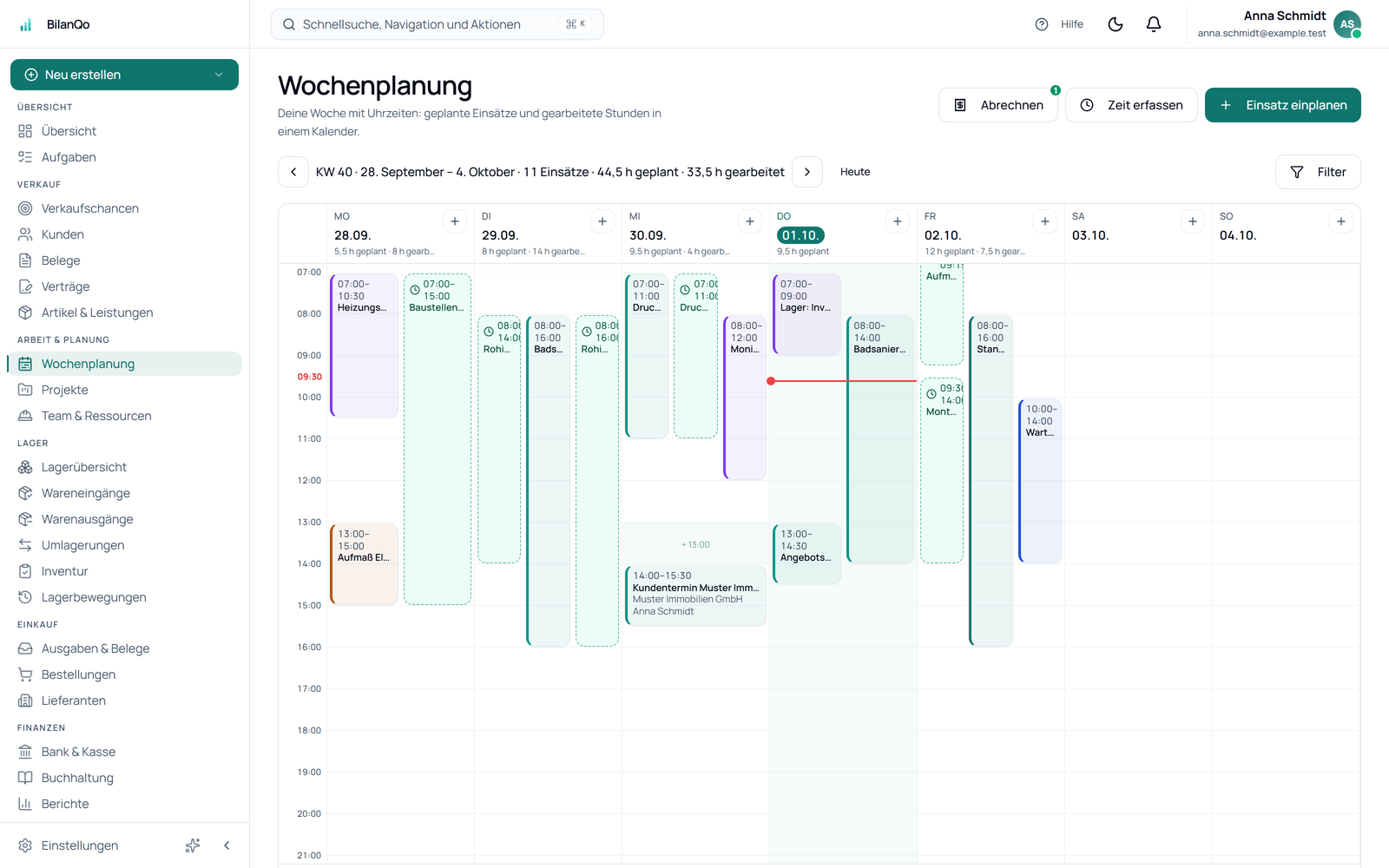Focus the Schnellsuche search field
Screen dimensions: 1389x868
click(437, 24)
